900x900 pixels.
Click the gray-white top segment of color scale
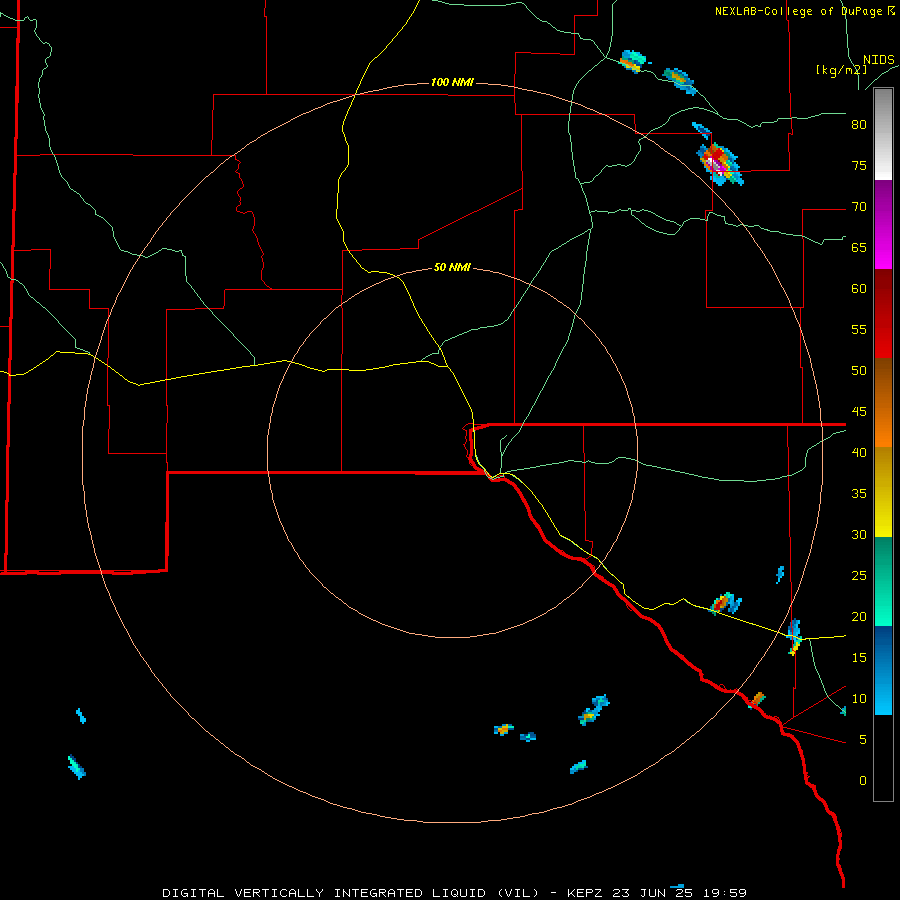[x=883, y=134]
